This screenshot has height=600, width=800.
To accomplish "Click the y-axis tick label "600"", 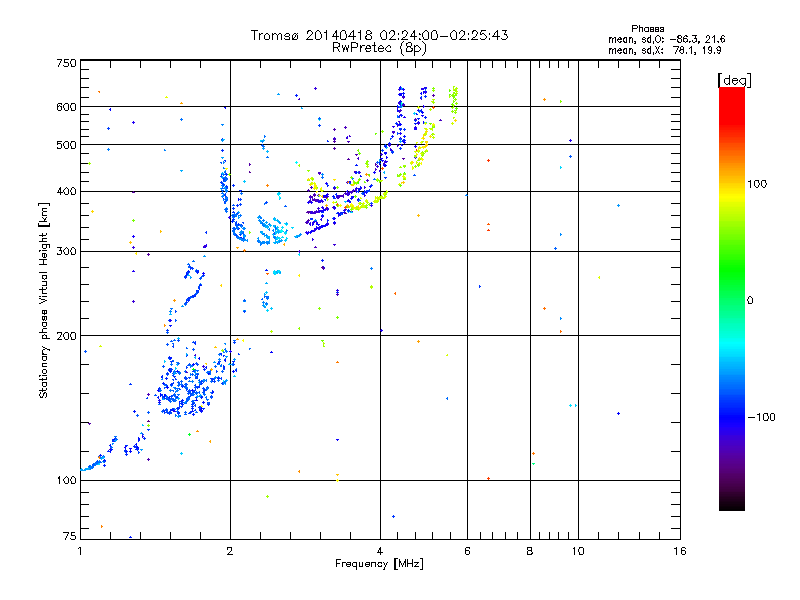I will tap(66, 107).
